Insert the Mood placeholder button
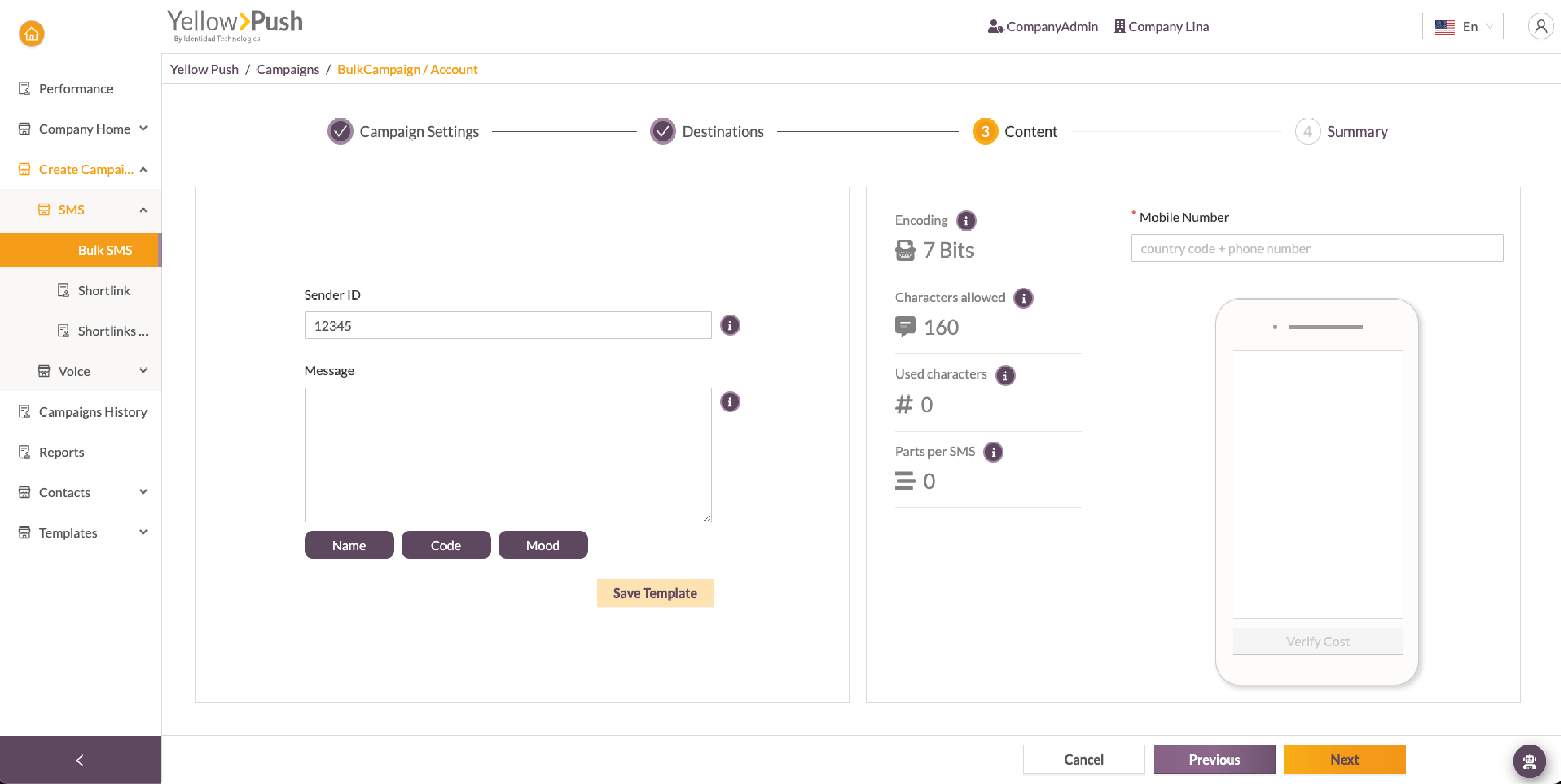 [542, 545]
